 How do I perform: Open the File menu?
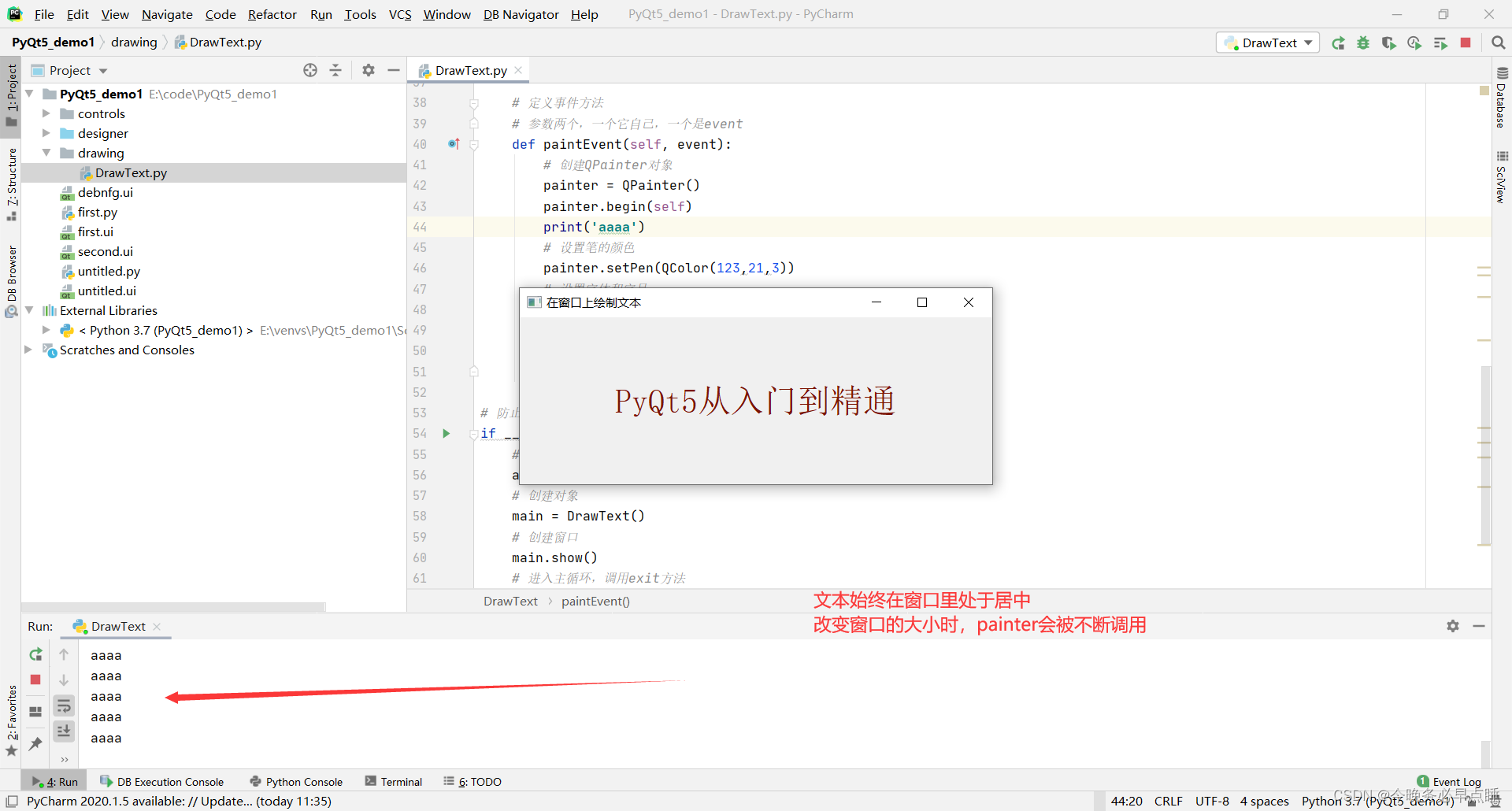[44, 14]
